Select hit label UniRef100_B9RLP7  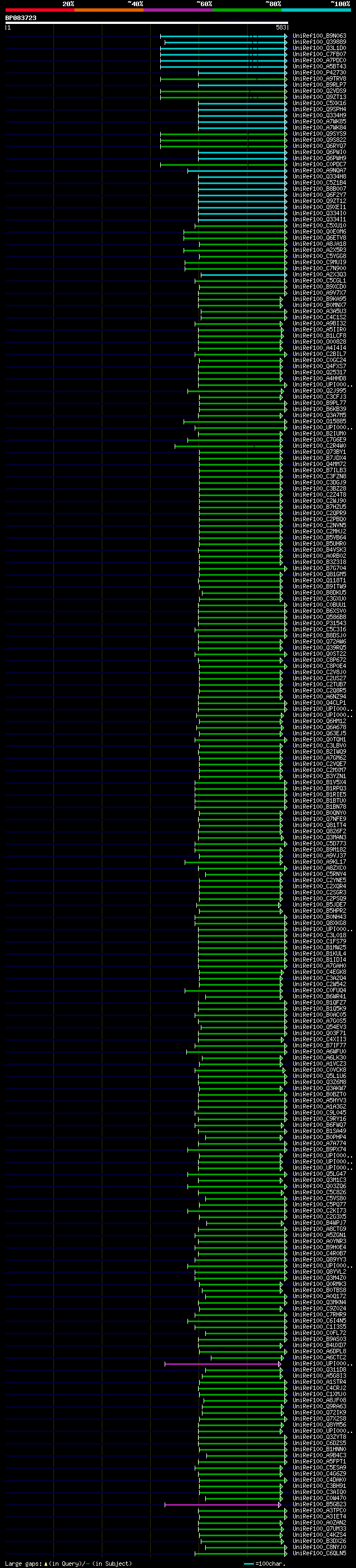319,85
